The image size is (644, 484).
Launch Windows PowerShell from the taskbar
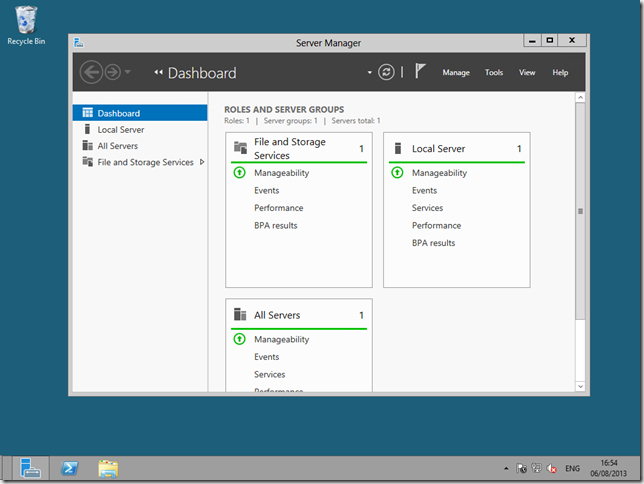pos(69,468)
